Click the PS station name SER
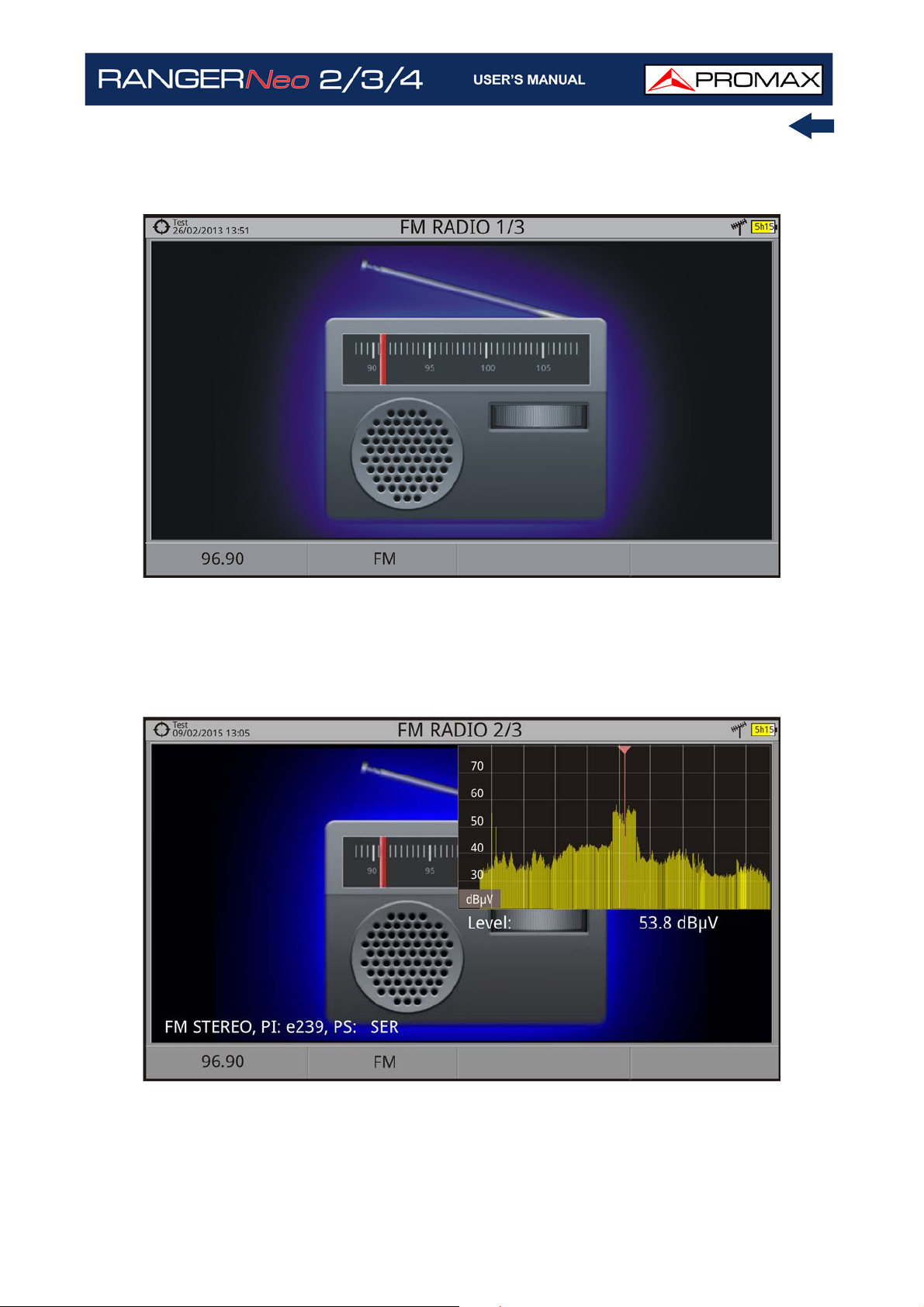Image resolution: width=924 pixels, height=1307 pixels. point(384,1027)
